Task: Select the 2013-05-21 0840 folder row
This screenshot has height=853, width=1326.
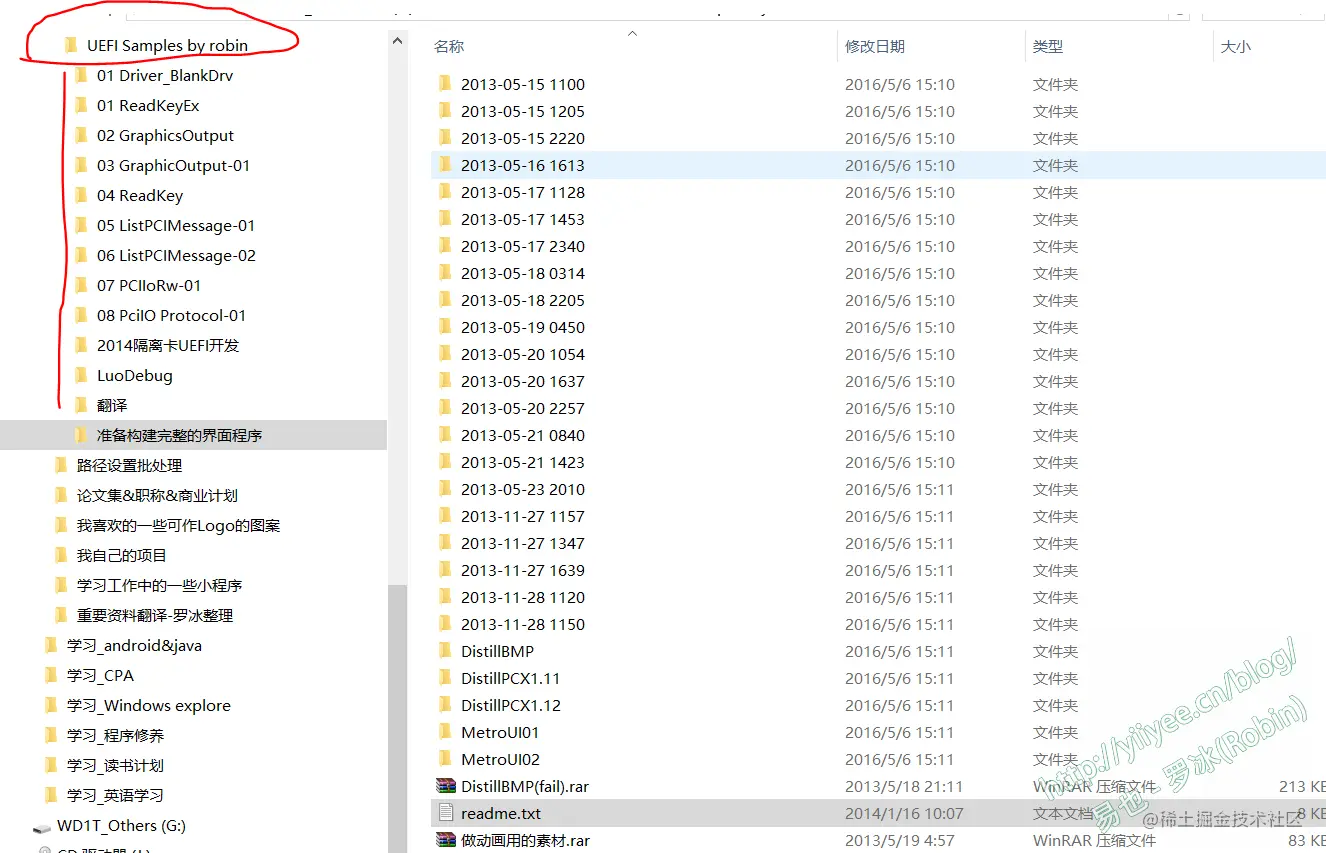Action: 878,436
